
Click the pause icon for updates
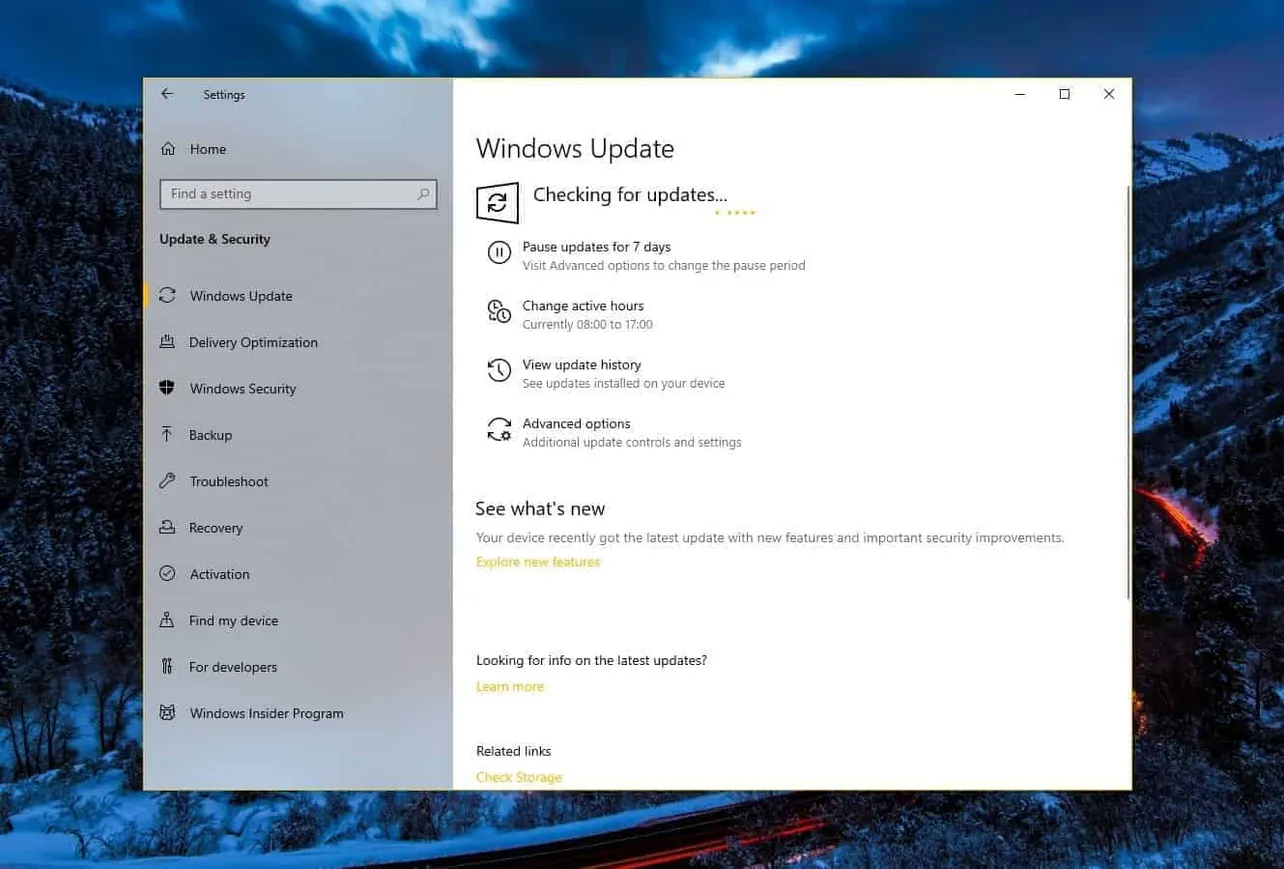click(499, 253)
